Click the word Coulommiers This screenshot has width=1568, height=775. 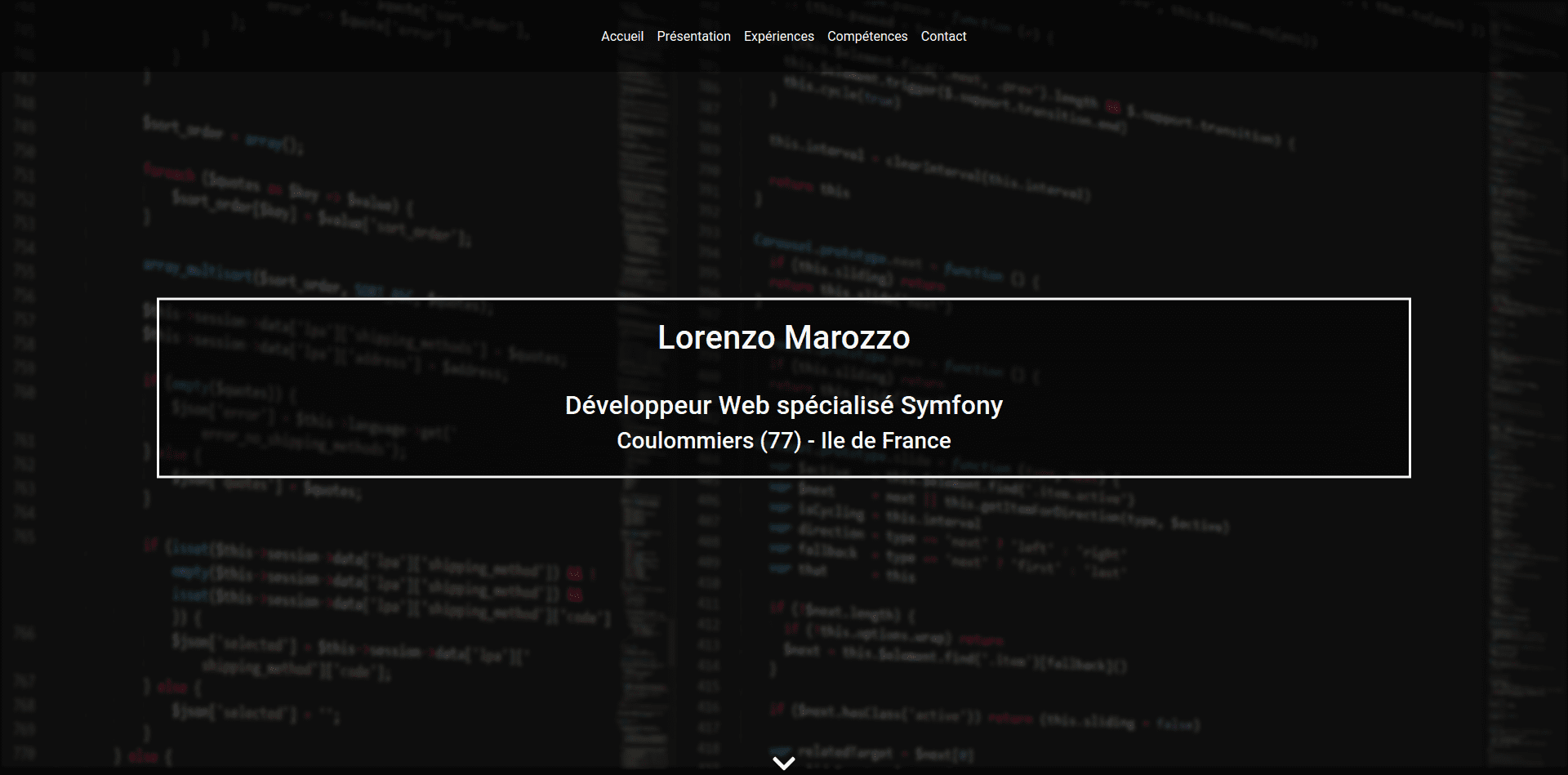tap(685, 441)
